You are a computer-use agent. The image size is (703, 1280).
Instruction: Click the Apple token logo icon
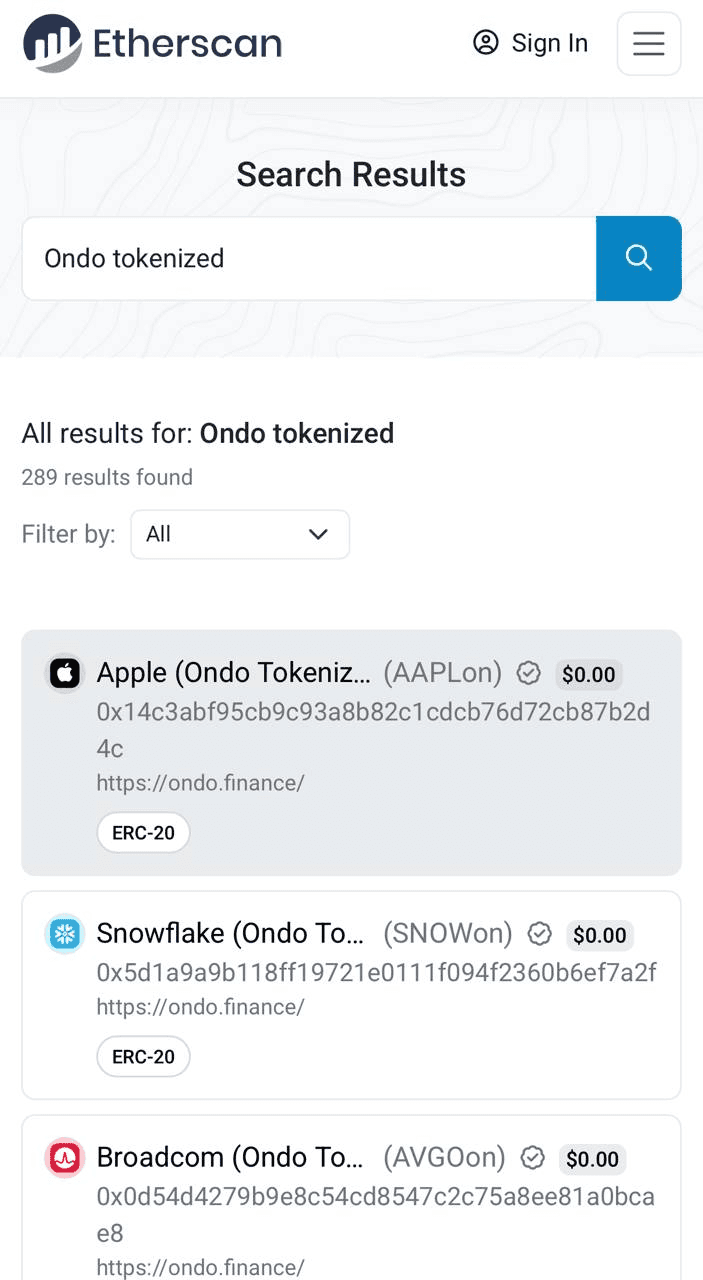(x=65, y=673)
